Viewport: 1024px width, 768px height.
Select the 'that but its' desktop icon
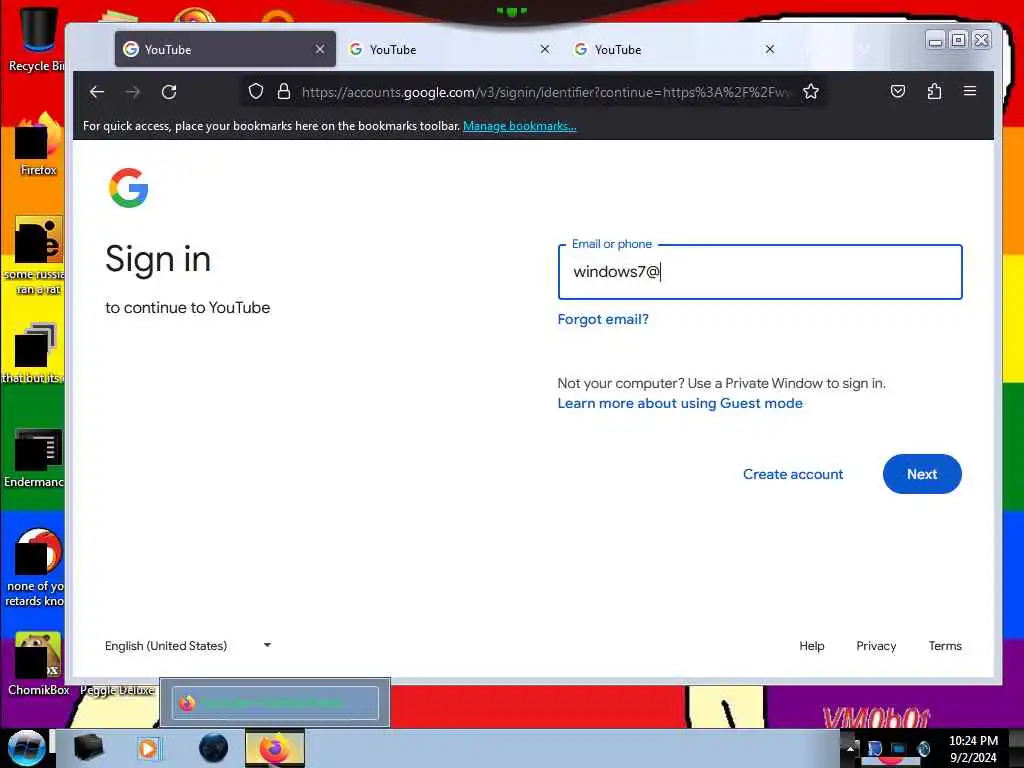click(34, 353)
